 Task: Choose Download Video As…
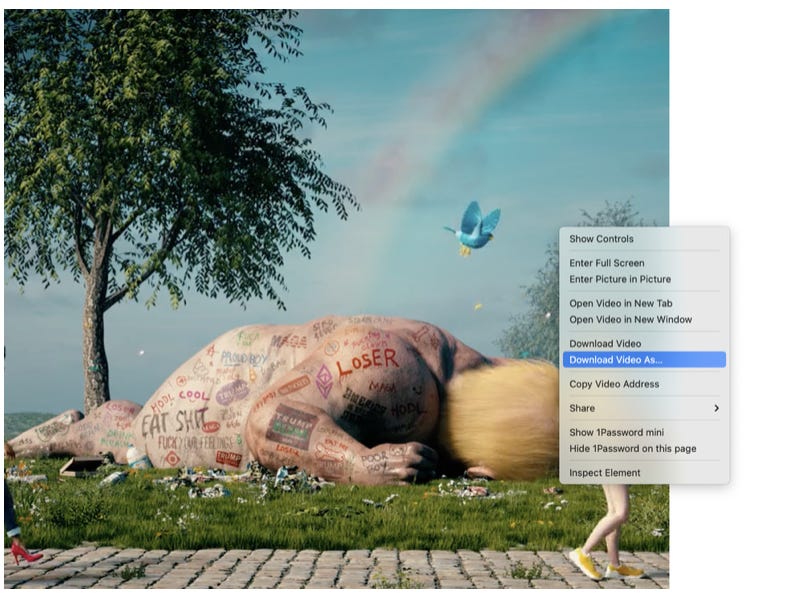click(644, 360)
